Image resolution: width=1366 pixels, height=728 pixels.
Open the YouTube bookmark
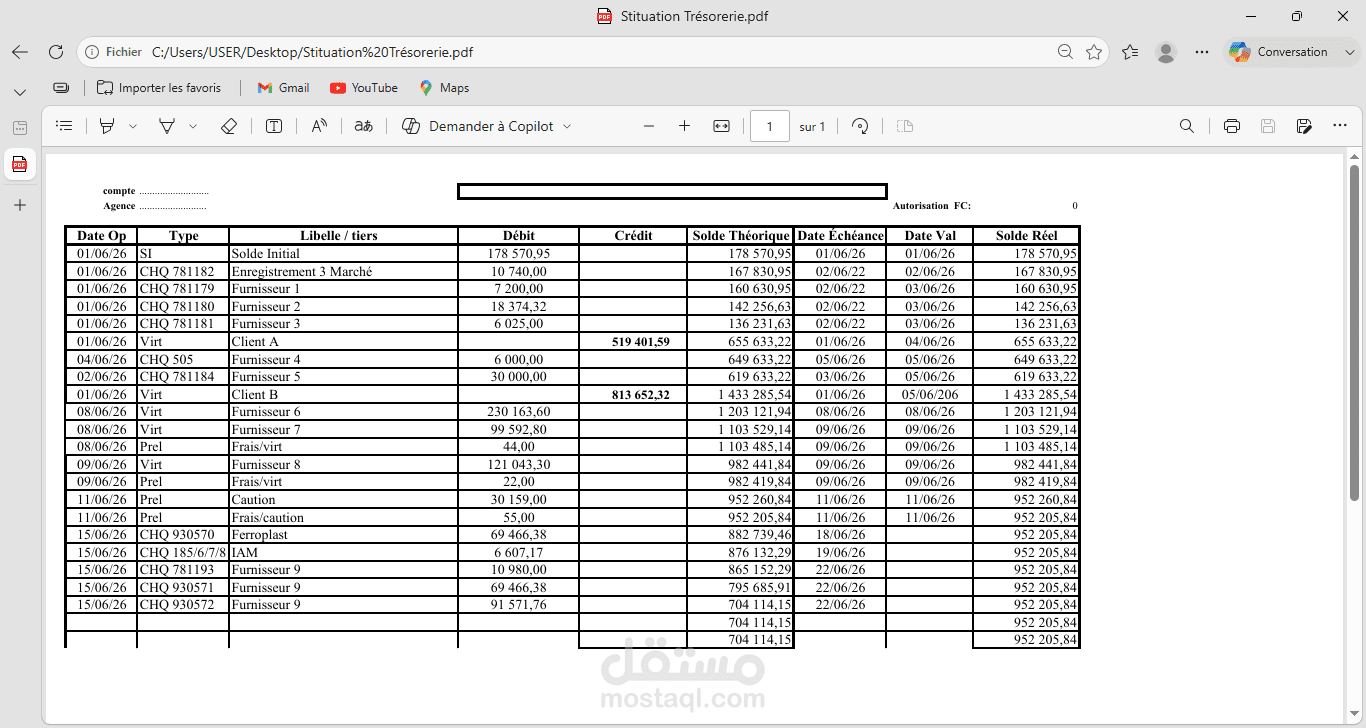click(364, 88)
